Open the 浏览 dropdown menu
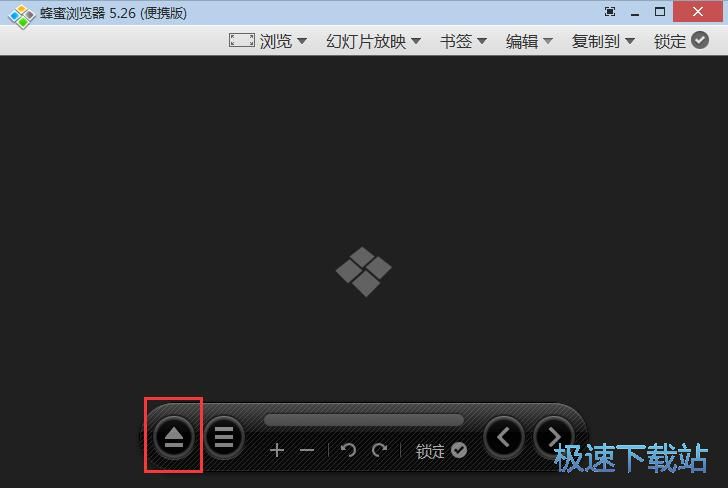728x488 pixels. coord(283,41)
